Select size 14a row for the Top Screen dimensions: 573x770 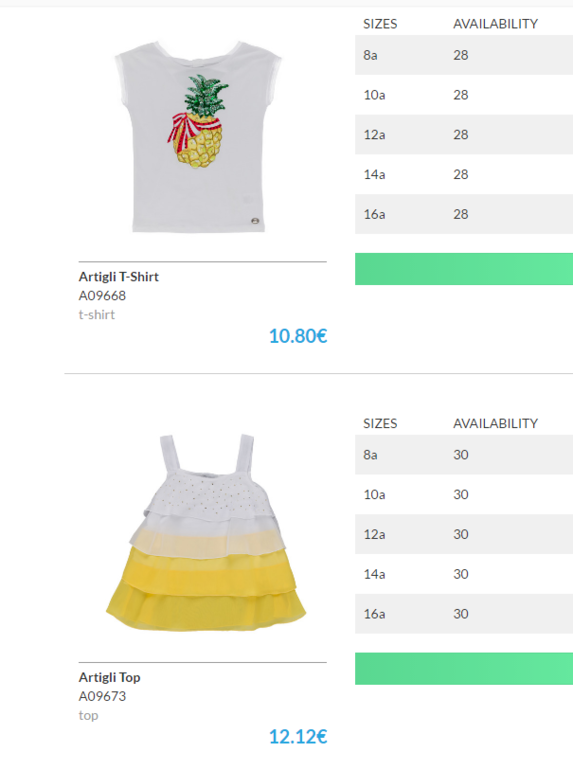click(464, 574)
